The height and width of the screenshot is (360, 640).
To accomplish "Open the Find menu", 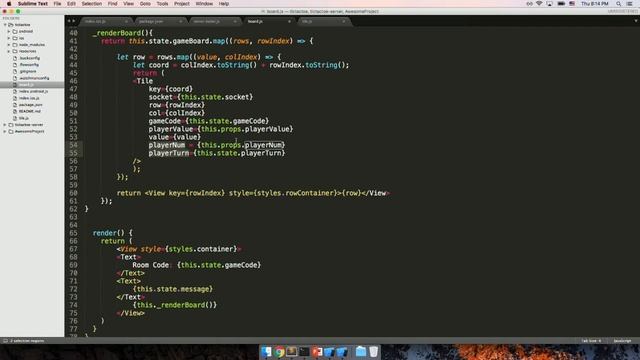I will coord(113,4).
